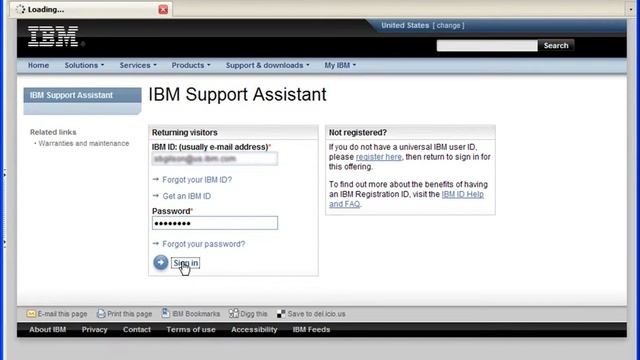Expand Support & downloads menu

click(268, 65)
